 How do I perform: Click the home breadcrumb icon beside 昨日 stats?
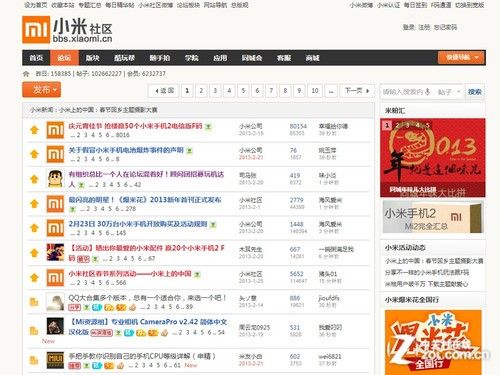[26, 74]
